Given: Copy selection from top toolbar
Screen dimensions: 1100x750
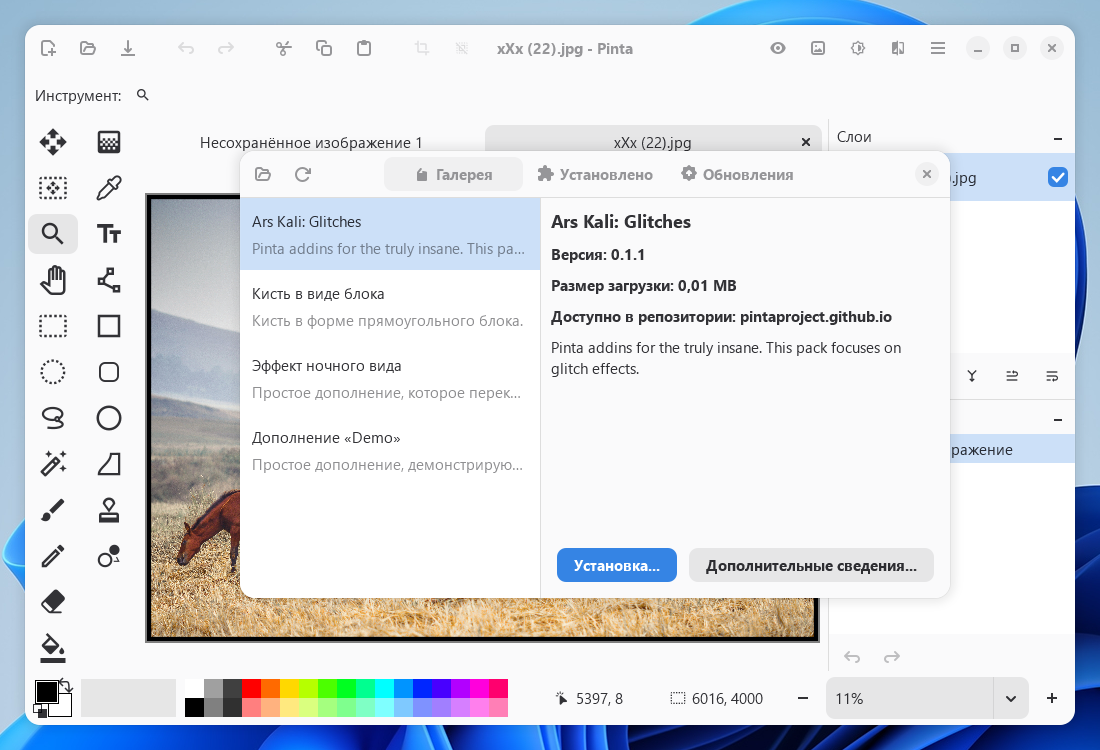Looking at the screenshot, I should (x=323, y=48).
